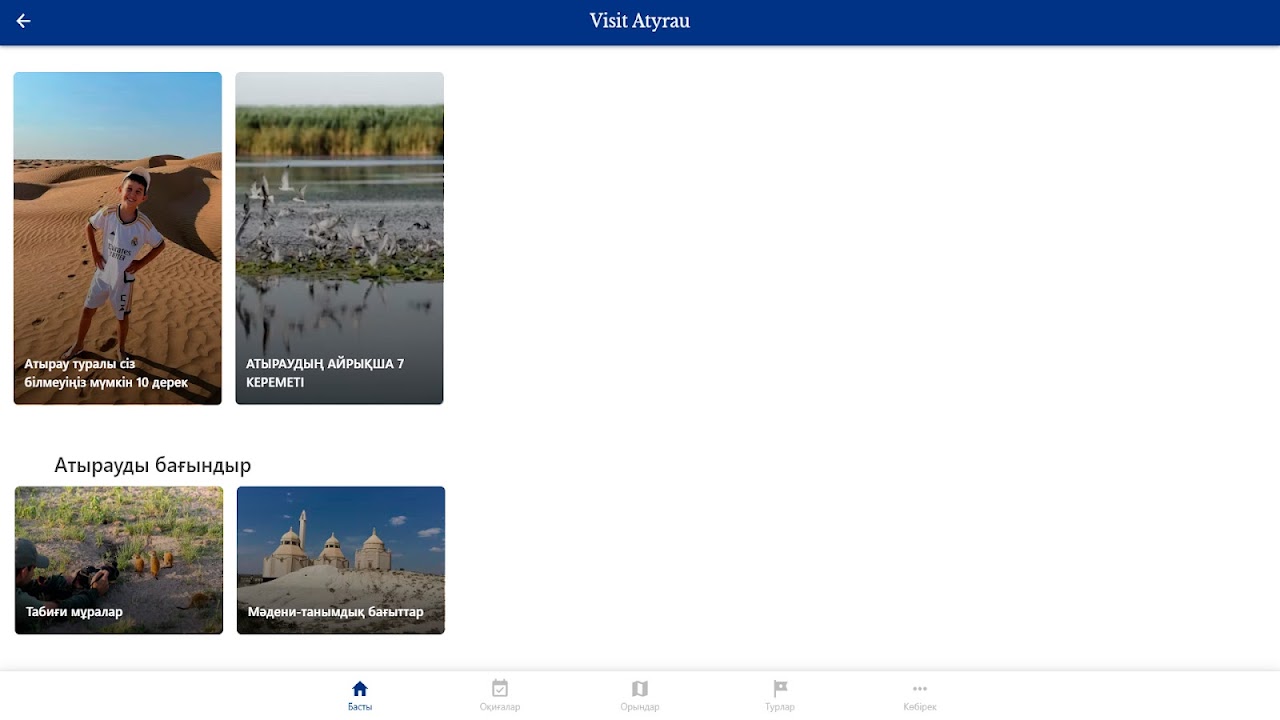Open the Турлар tab label

pyautogui.click(x=780, y=707)
